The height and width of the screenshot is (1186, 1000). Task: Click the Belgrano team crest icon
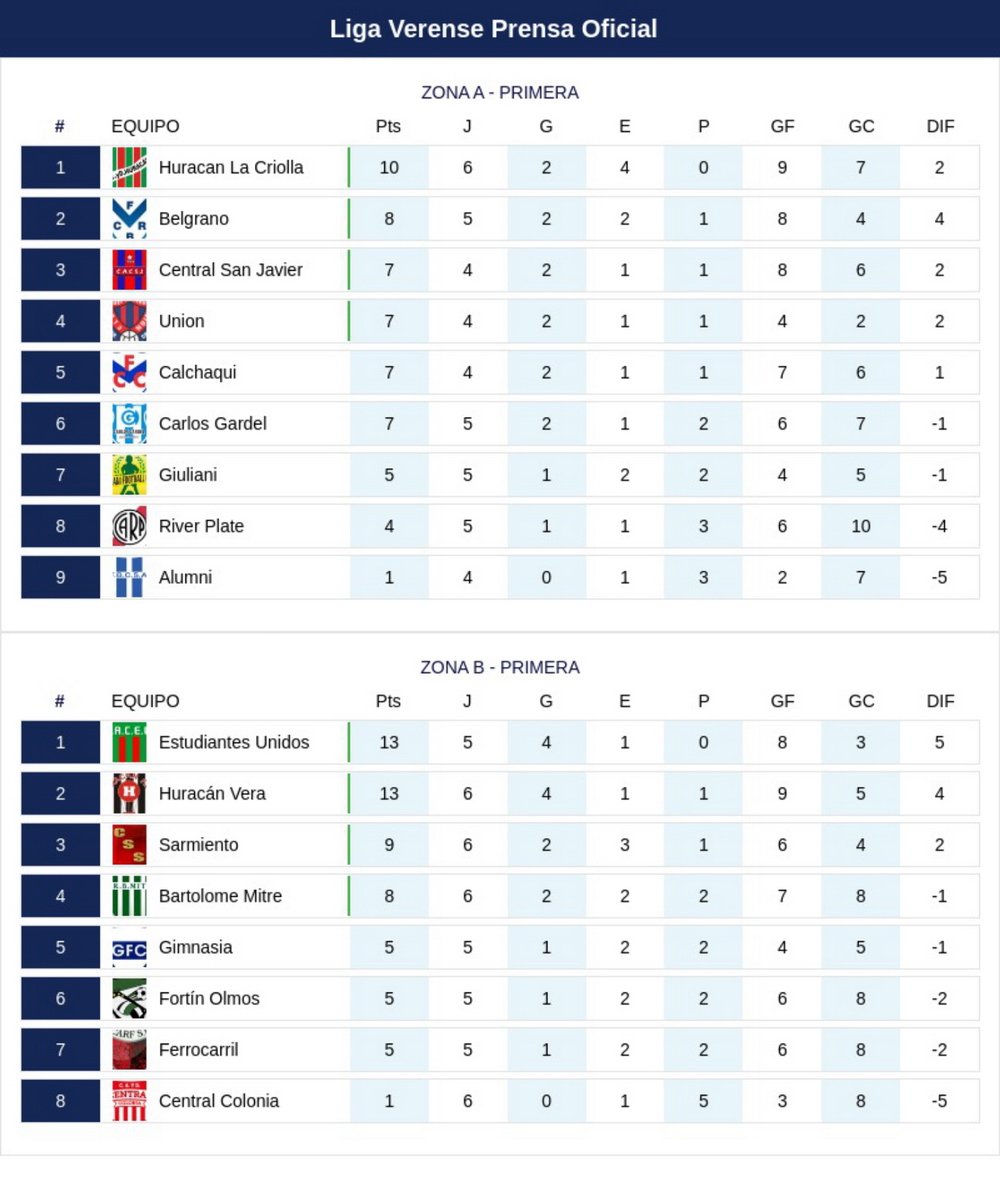[129, 219]
